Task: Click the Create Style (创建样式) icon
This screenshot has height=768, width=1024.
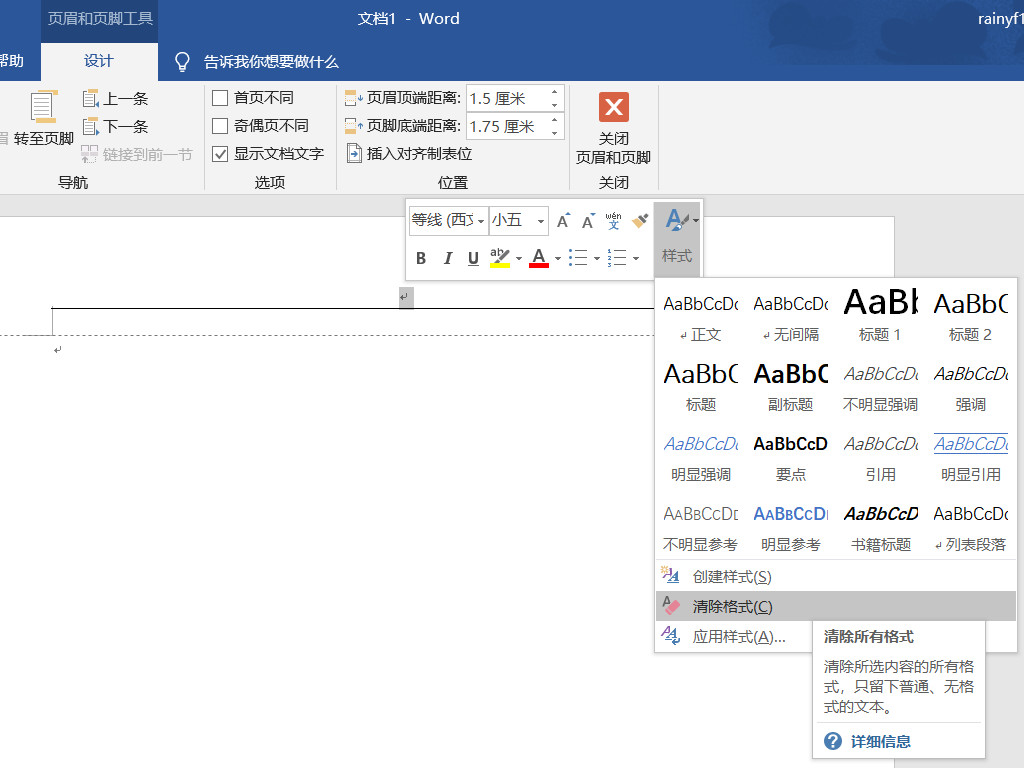Action: coord(671,575)
